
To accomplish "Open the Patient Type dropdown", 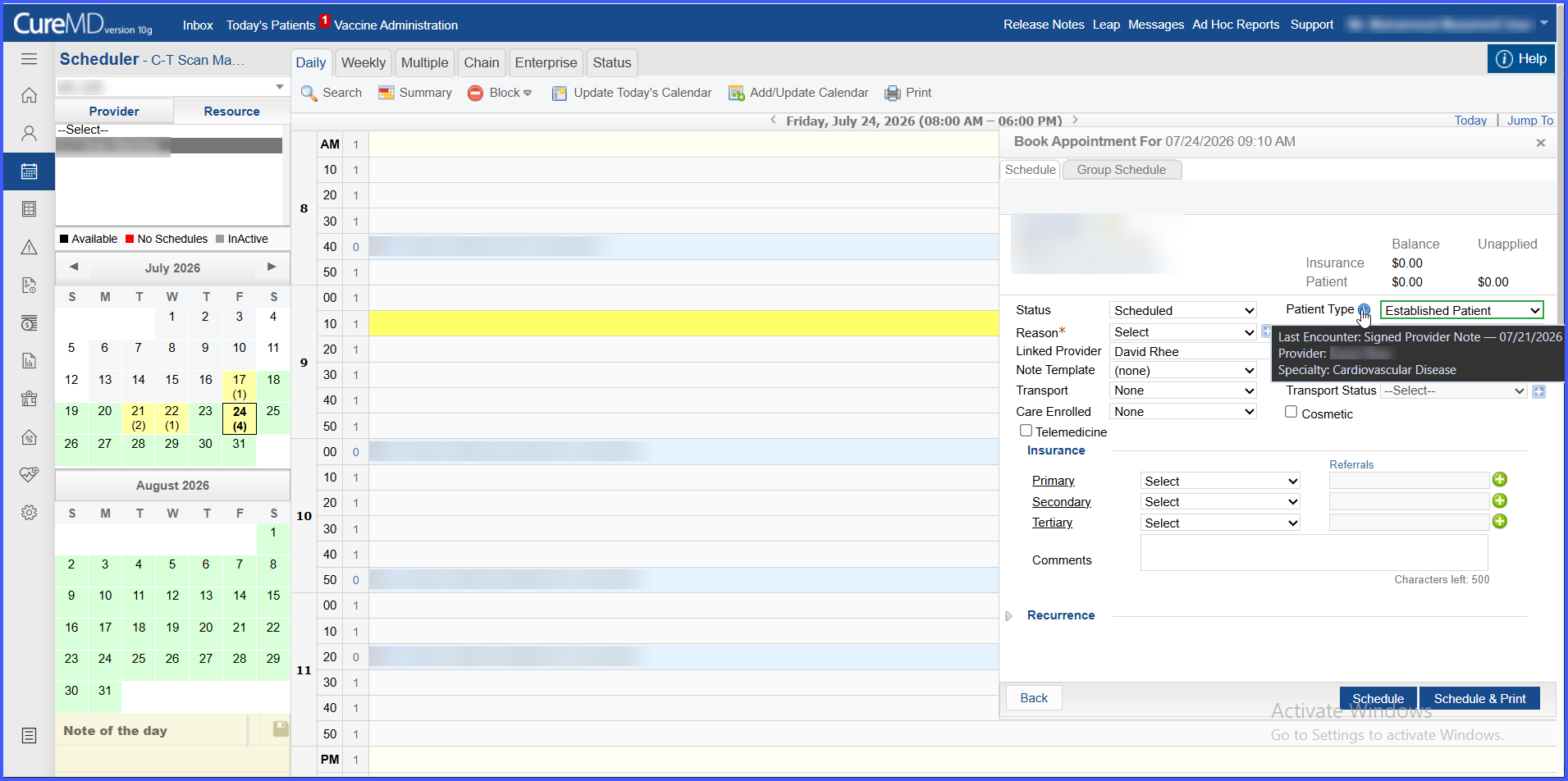I will click(x=1461, y=310).
